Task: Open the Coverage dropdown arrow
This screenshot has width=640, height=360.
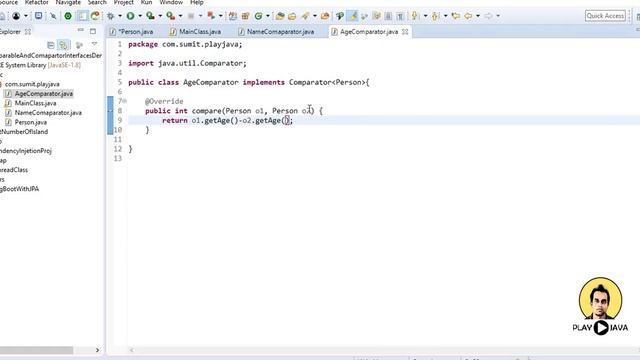Action: (x=160, y=16)
